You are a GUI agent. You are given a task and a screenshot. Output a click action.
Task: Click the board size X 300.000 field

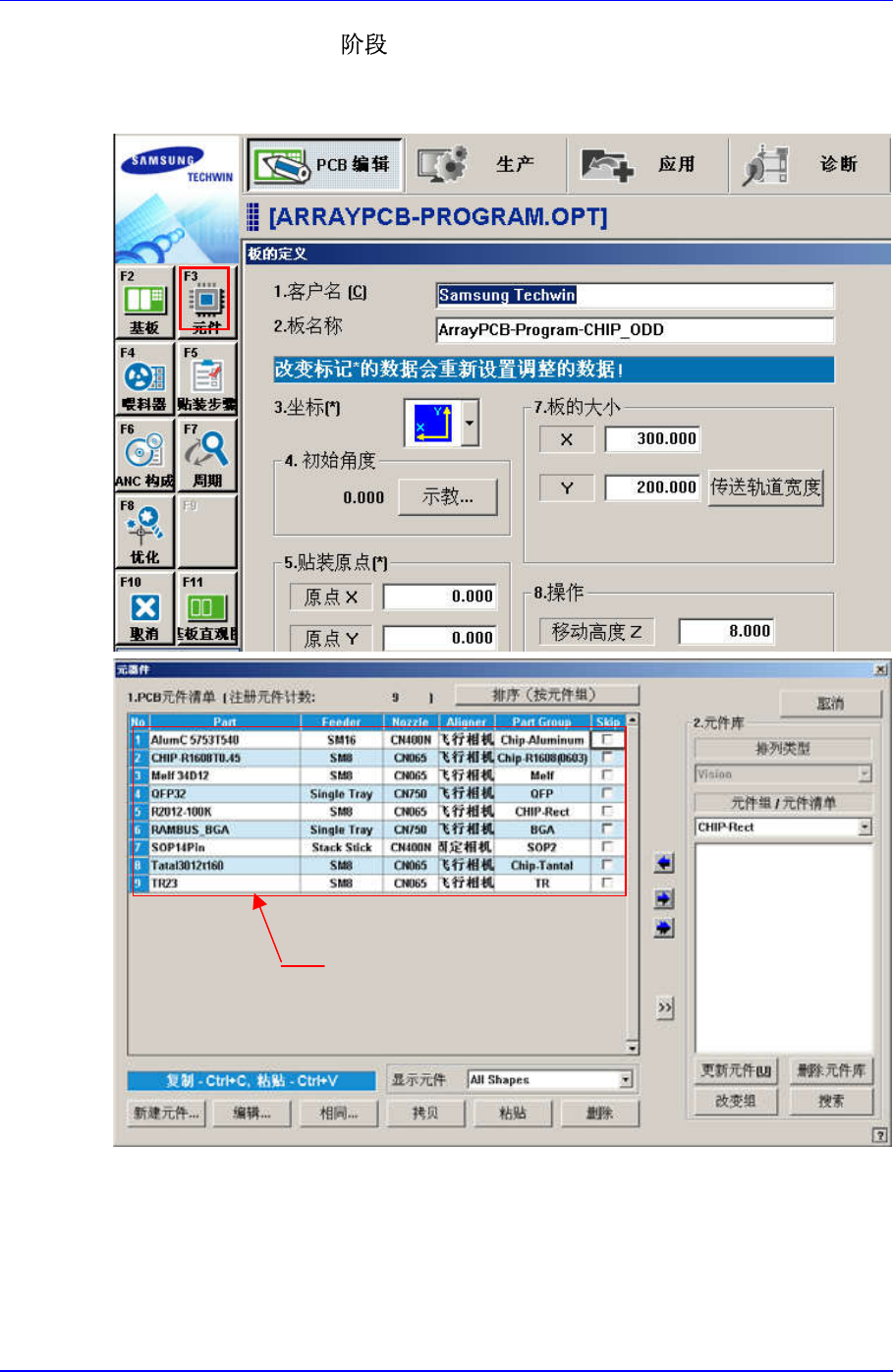(652, 438)
